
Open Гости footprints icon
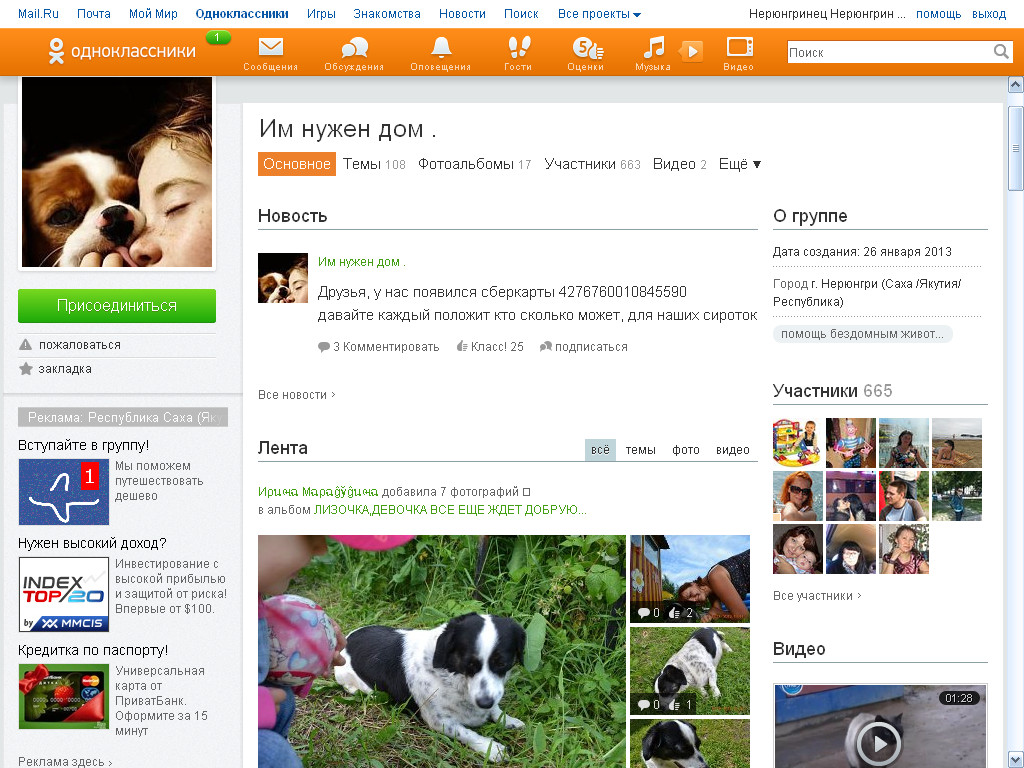(x=518, y=48)
